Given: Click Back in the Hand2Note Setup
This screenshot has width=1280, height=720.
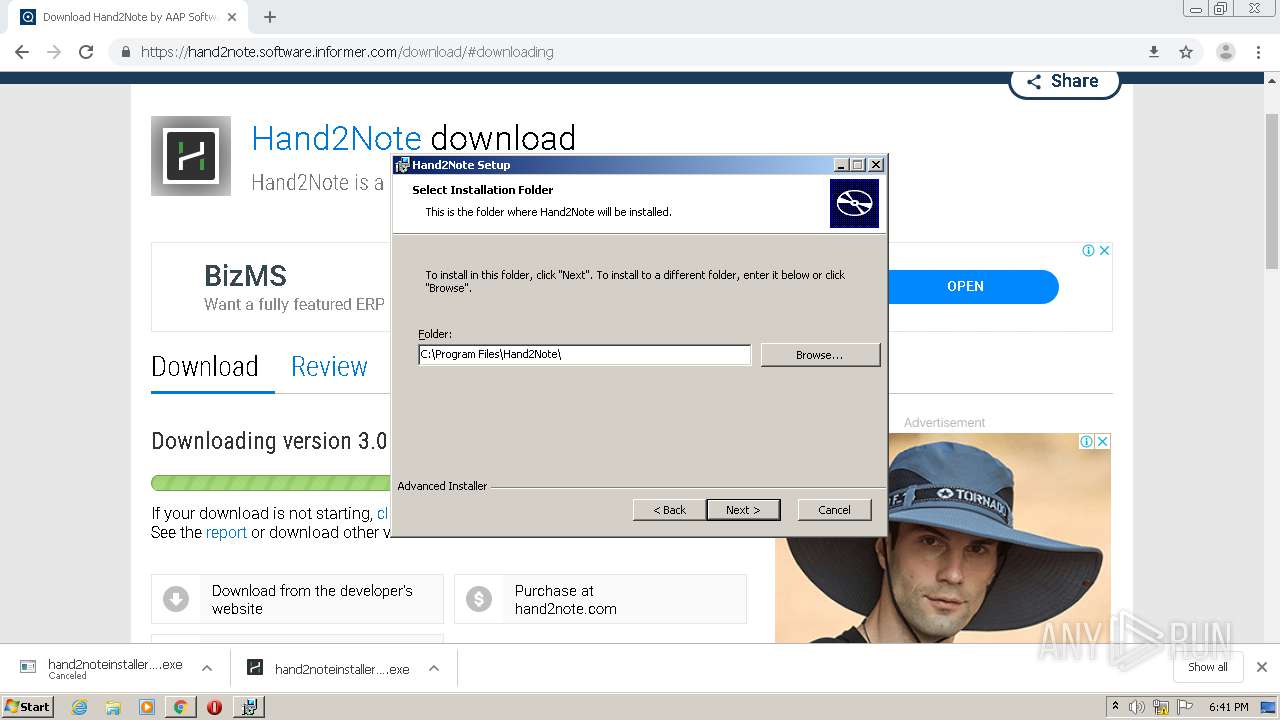Looking at the screenshot, I should pos(669,510).
